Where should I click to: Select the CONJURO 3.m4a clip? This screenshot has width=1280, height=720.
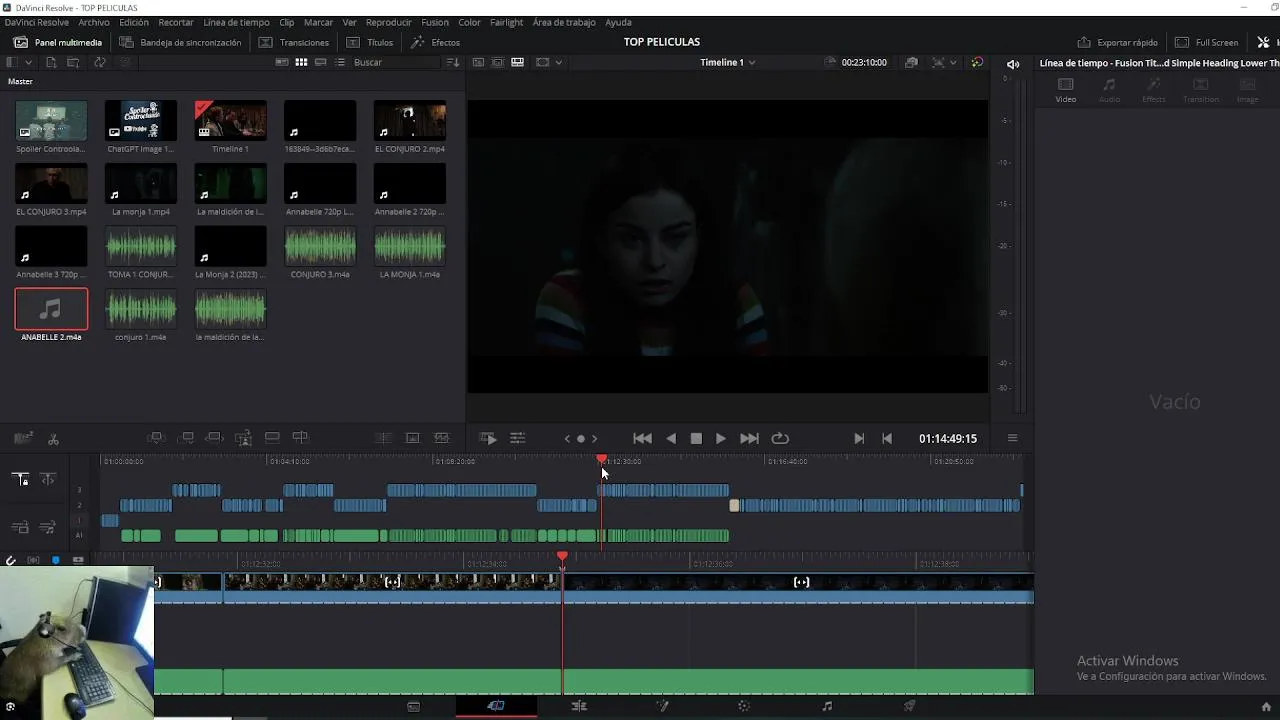pos(320,252)
